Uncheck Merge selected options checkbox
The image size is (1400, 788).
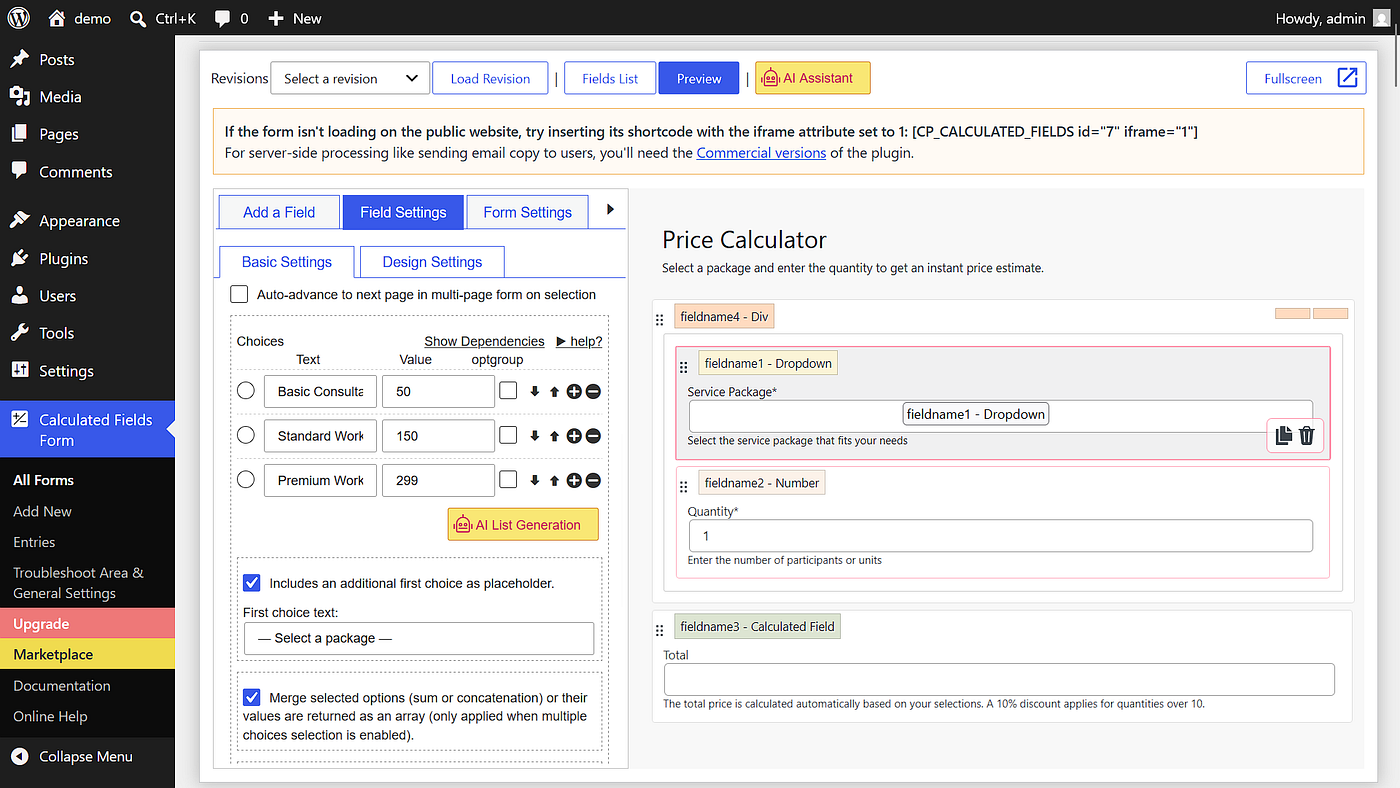coord(252,697)
